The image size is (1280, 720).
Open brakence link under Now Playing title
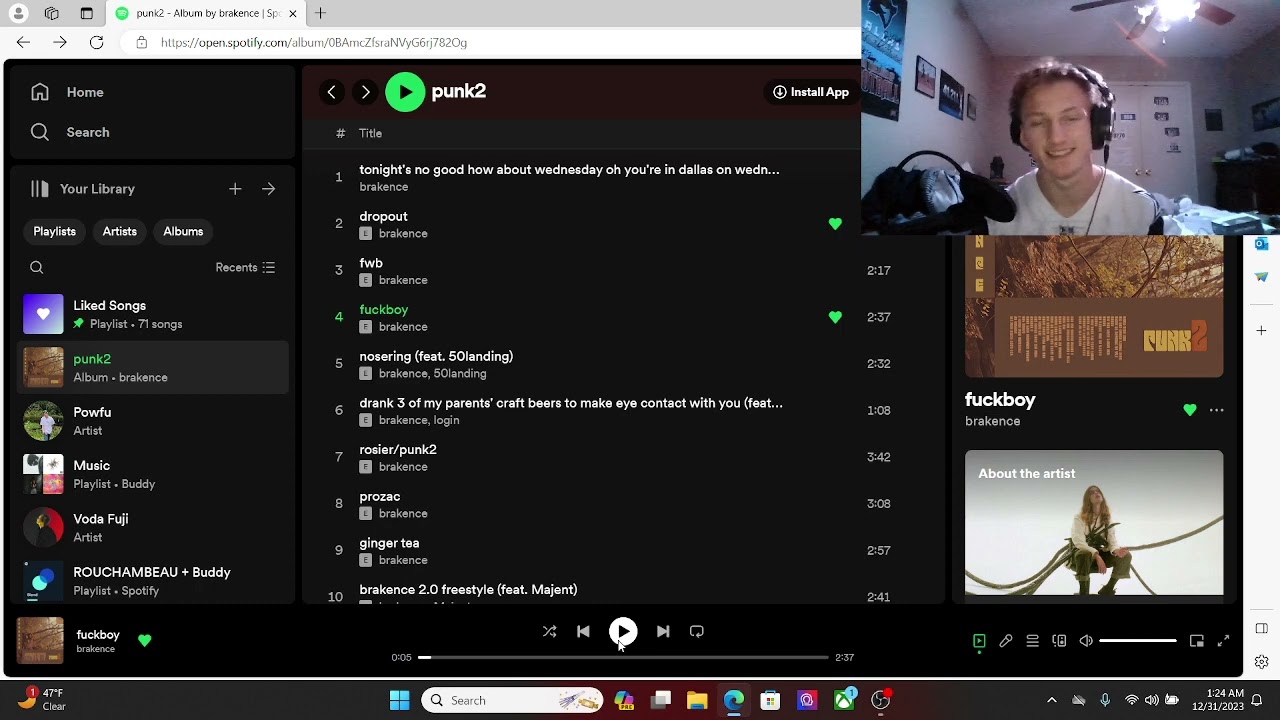tap(992, 421)
